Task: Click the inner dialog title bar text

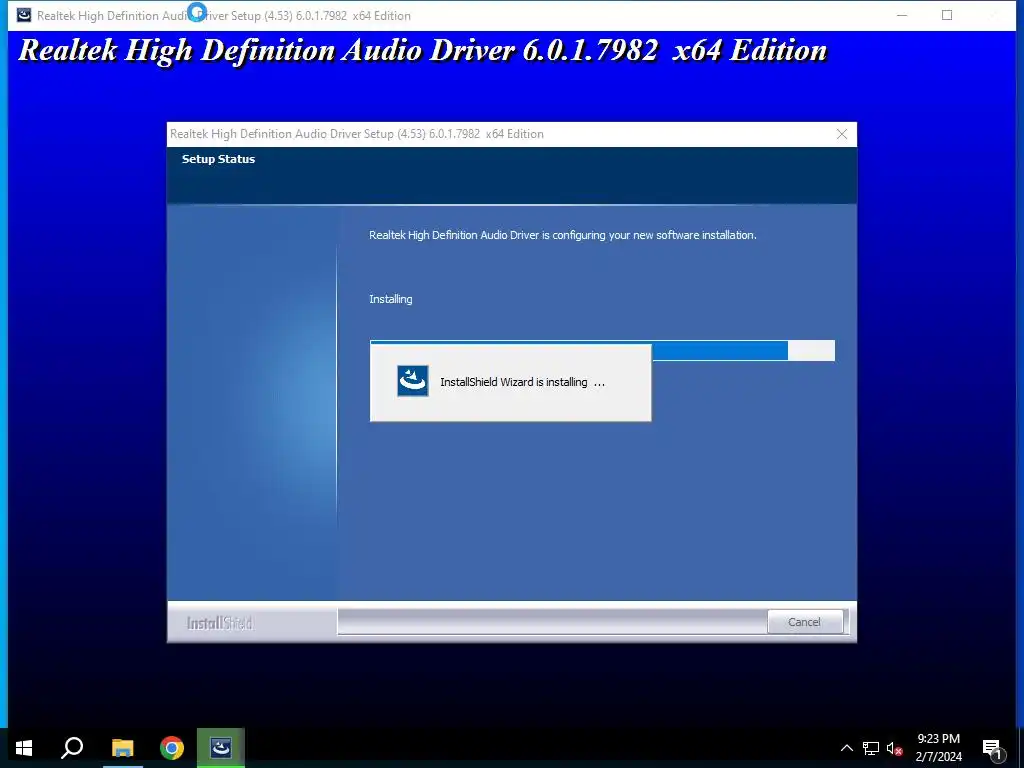Action: [x=357, y=134]
